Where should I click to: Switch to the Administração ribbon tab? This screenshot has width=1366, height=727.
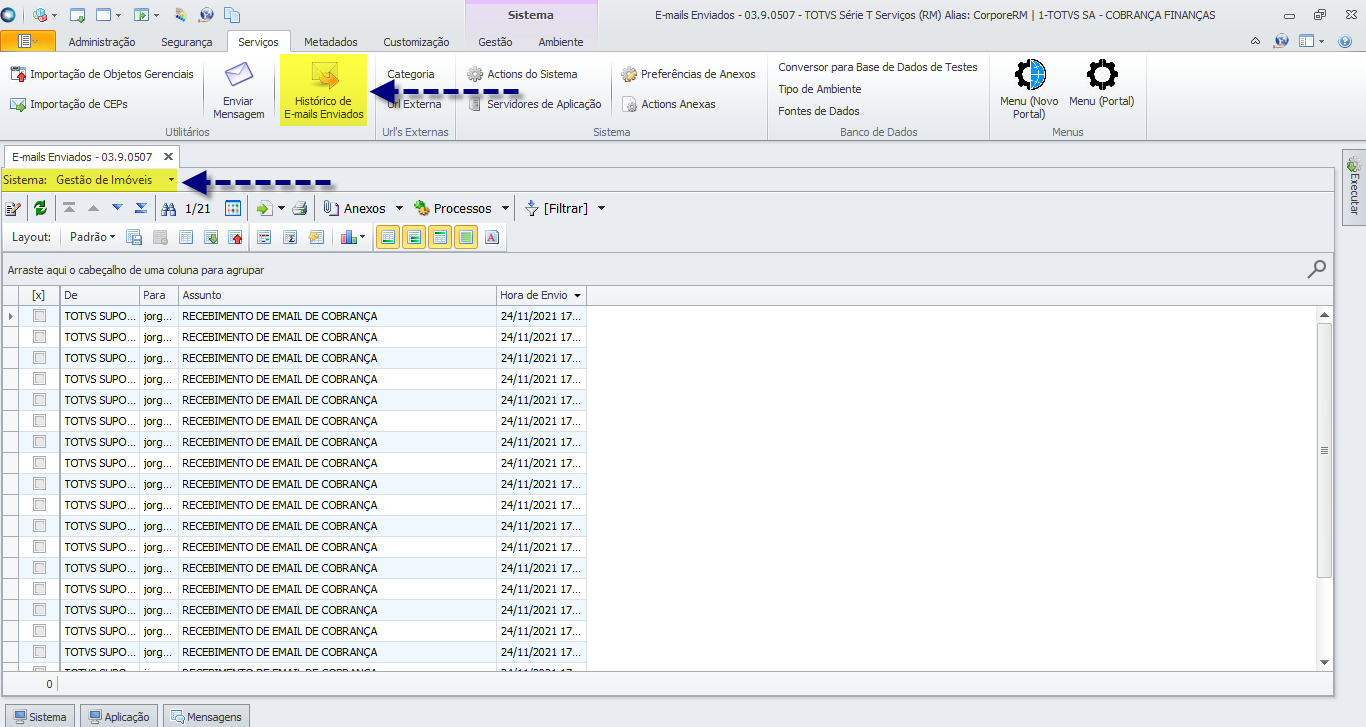pyautogui.click(x=102, y=42)
